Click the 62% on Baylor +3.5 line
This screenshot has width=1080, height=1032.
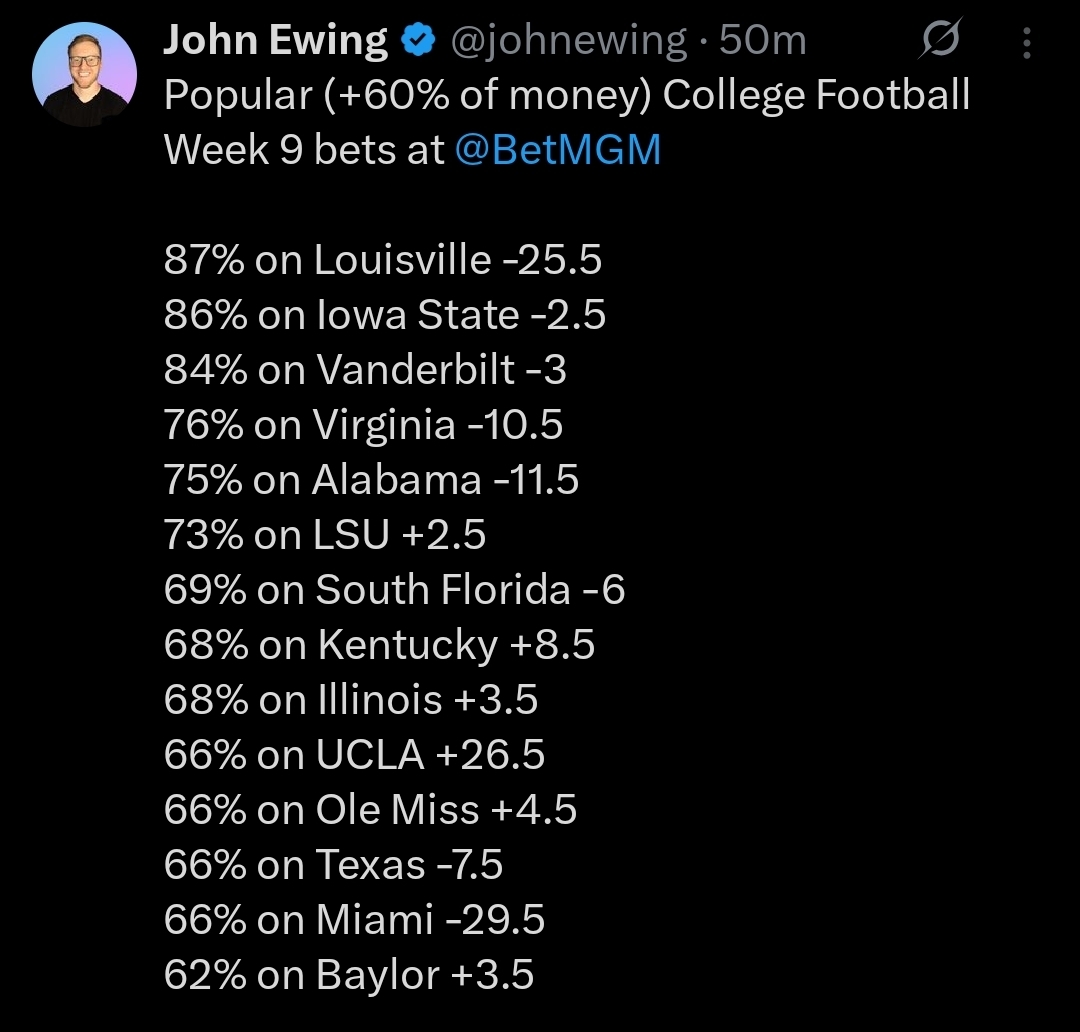tap(348, 974)
